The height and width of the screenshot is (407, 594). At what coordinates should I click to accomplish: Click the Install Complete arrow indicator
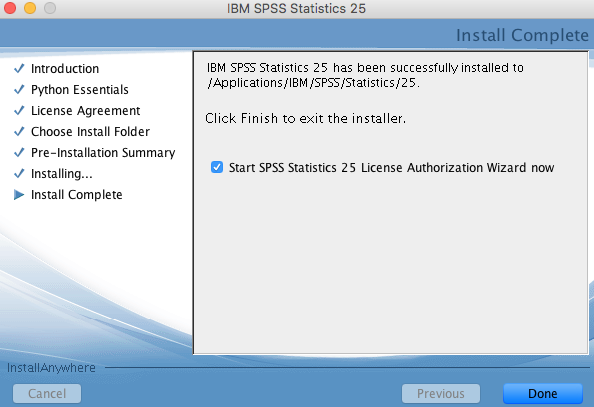click(19, 195)
